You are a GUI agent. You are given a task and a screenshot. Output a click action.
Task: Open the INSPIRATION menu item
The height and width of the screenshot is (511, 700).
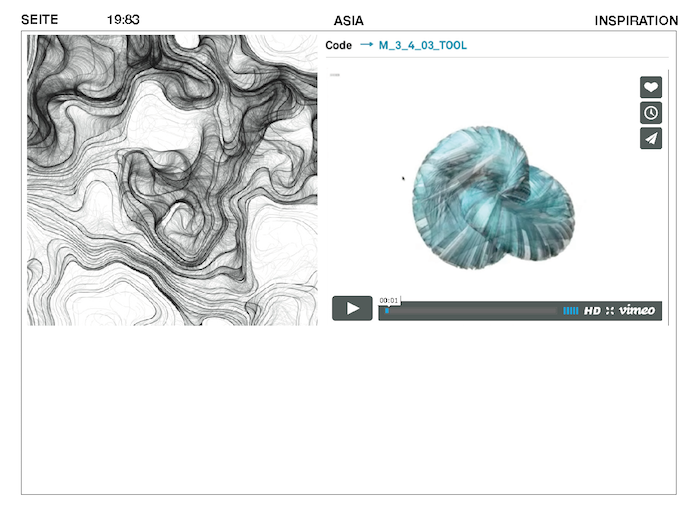coord(636,21)
